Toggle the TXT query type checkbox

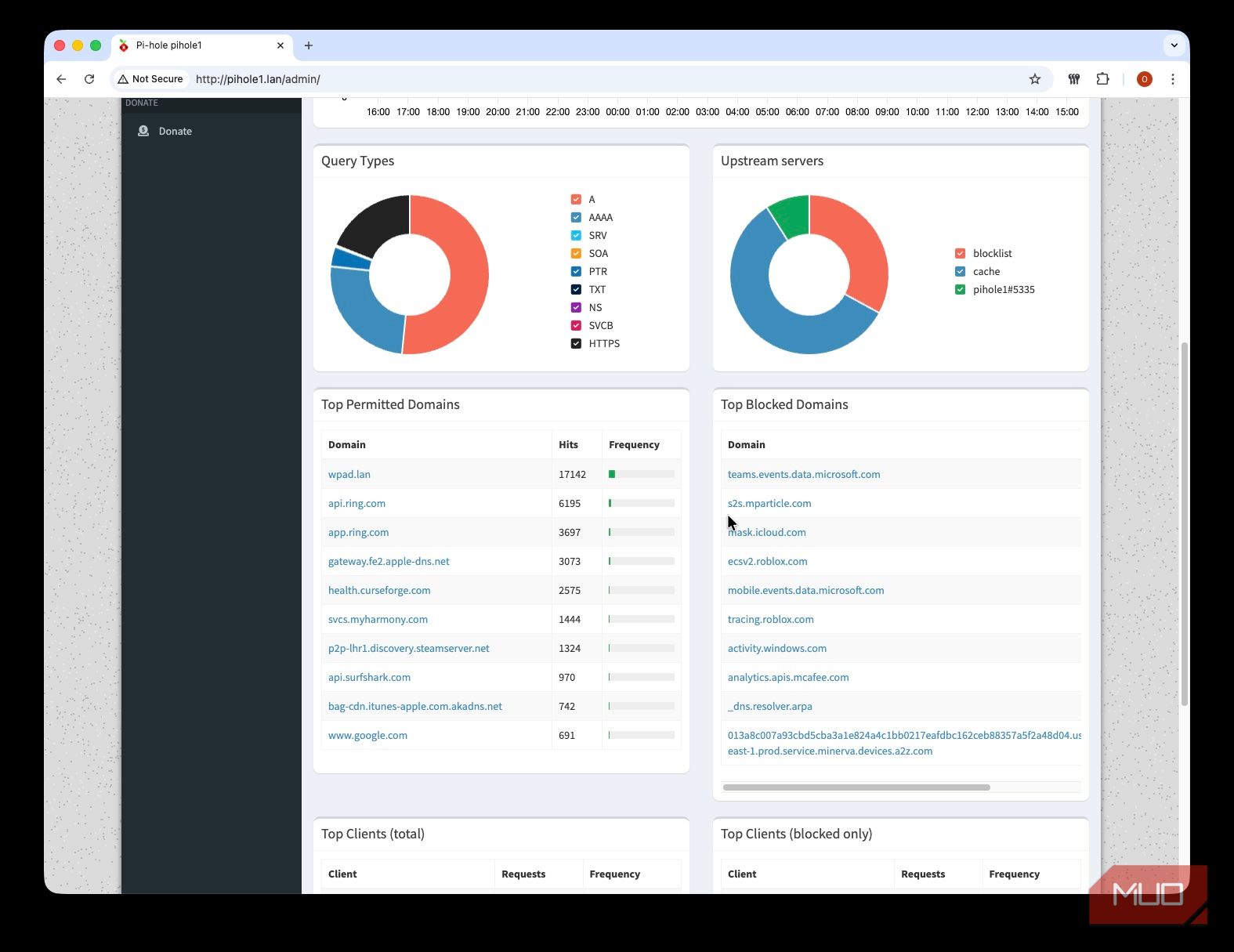[576, 290]
